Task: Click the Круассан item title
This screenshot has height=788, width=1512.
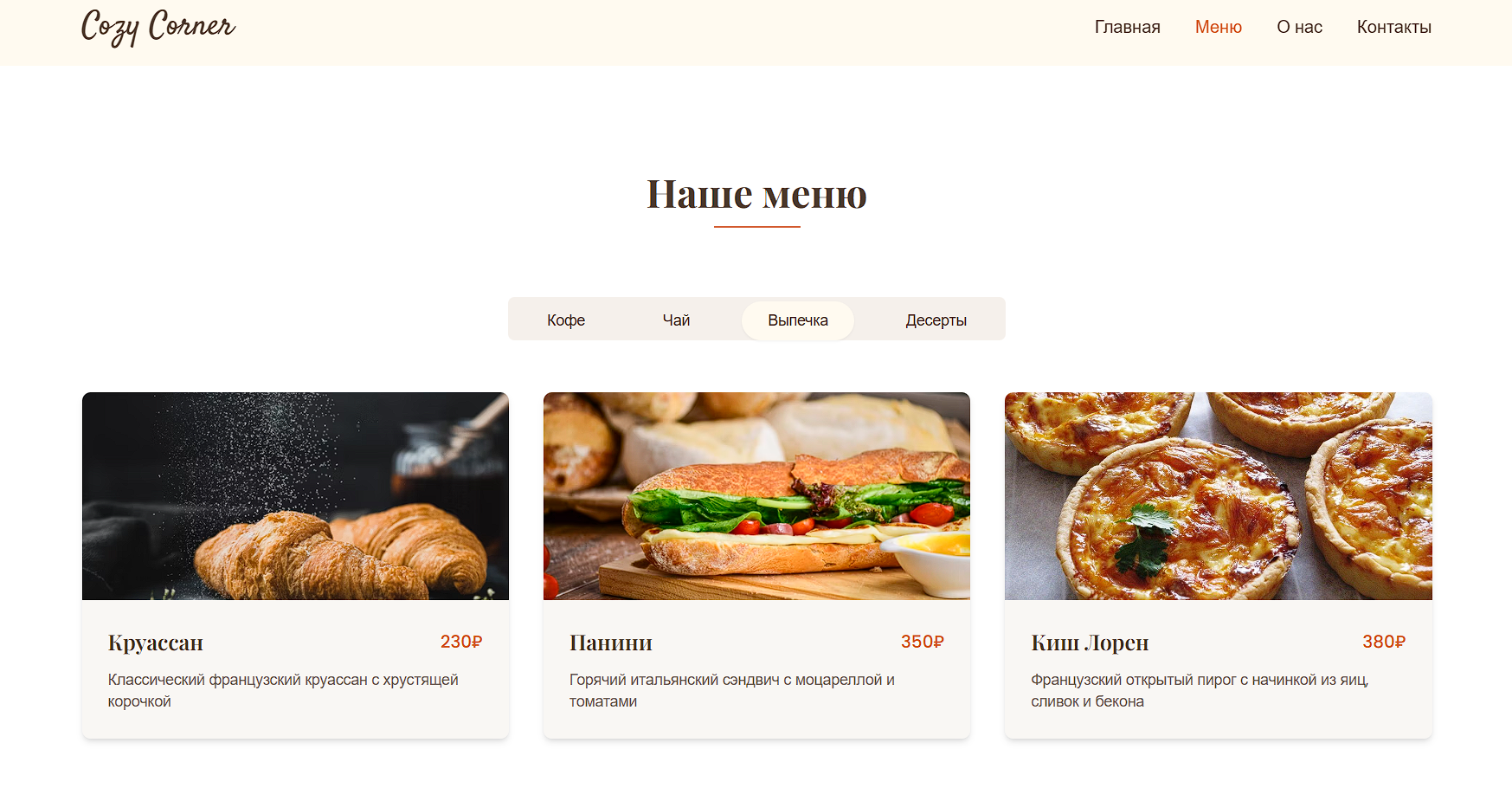Action: coord(156,643)
